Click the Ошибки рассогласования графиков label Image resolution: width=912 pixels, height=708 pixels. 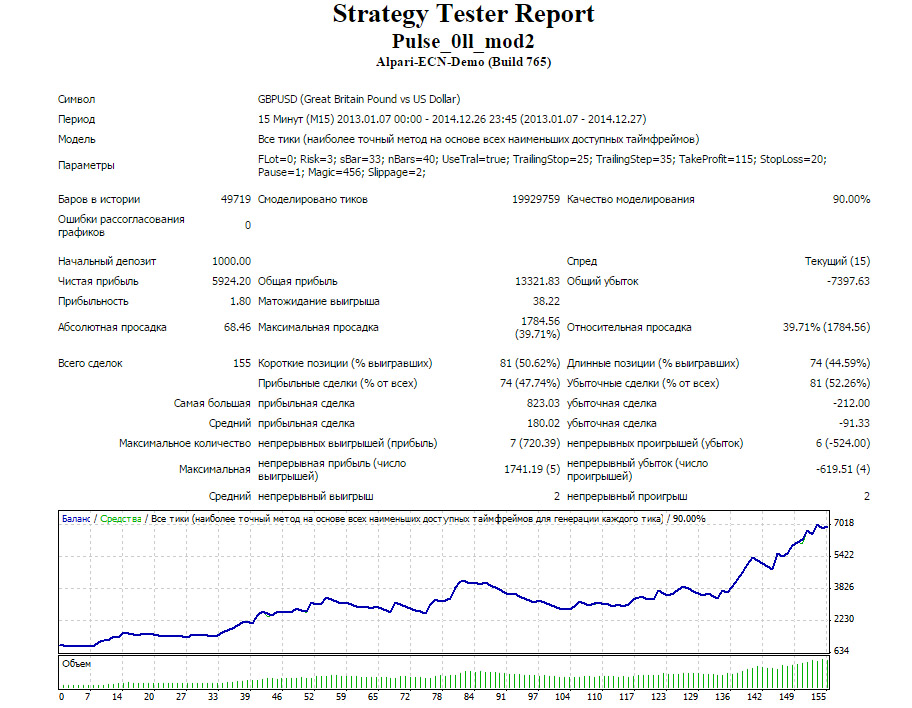coord(121,226)
